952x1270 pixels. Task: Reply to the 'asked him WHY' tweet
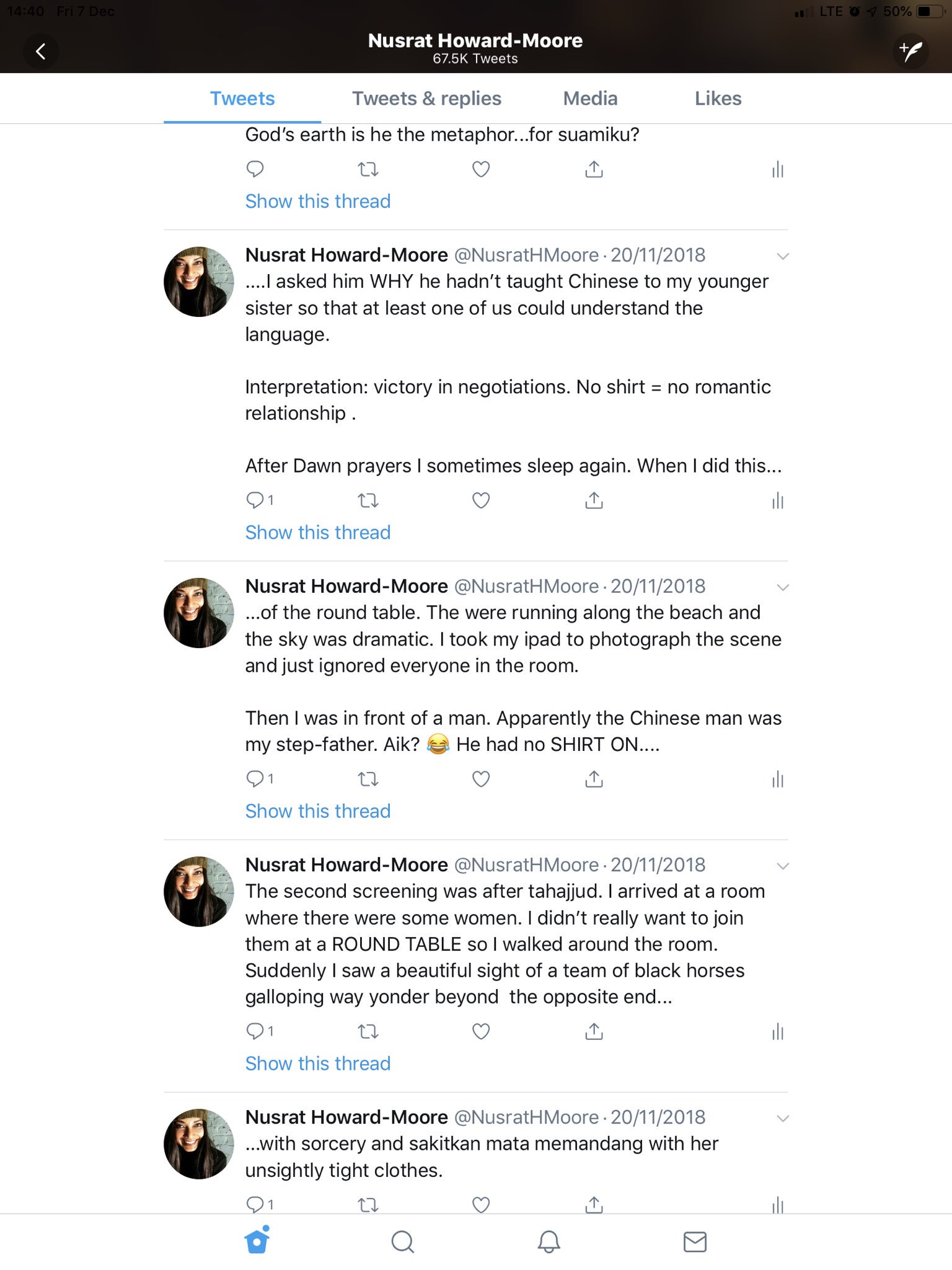[x=255, y=500]
